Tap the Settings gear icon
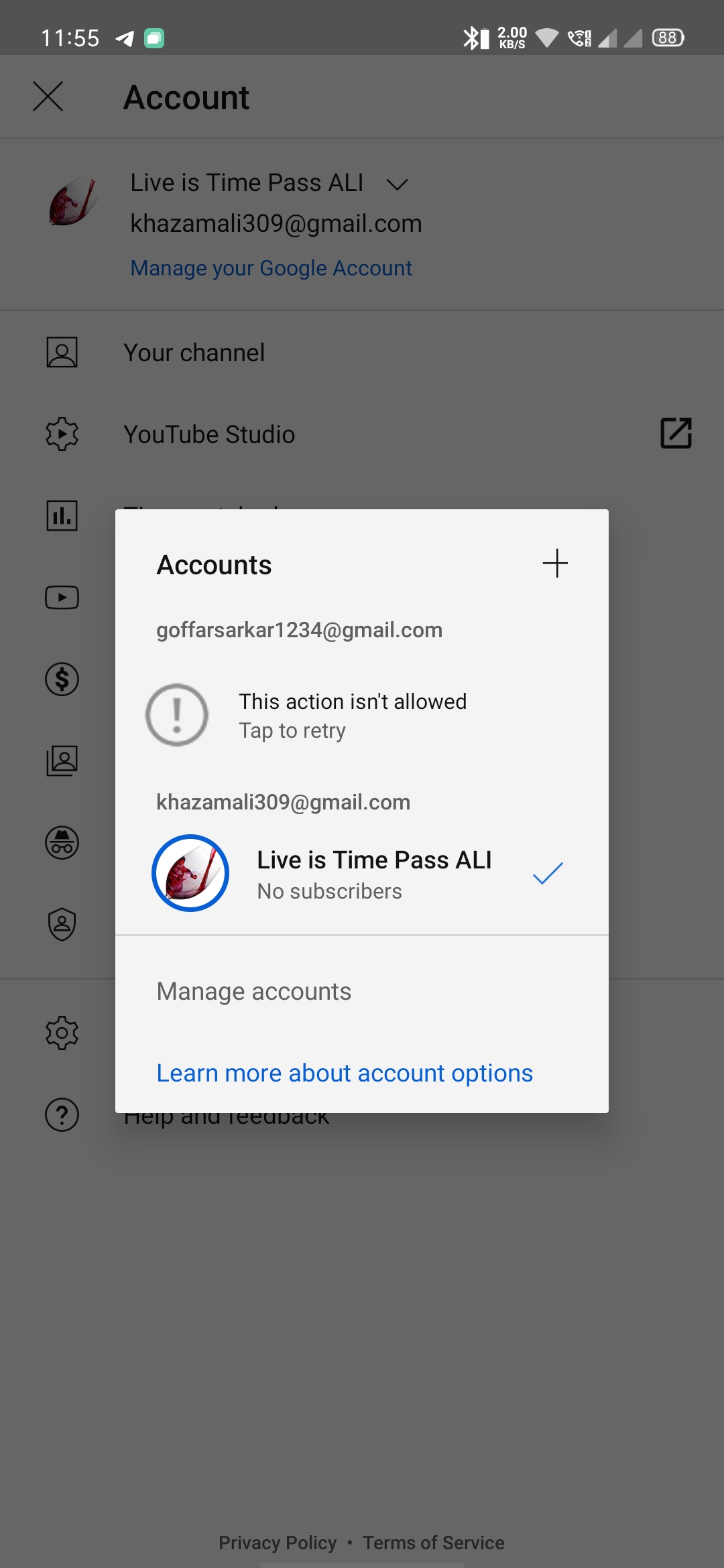The height and width of the screenshot is (1568, 724). 62,1033
